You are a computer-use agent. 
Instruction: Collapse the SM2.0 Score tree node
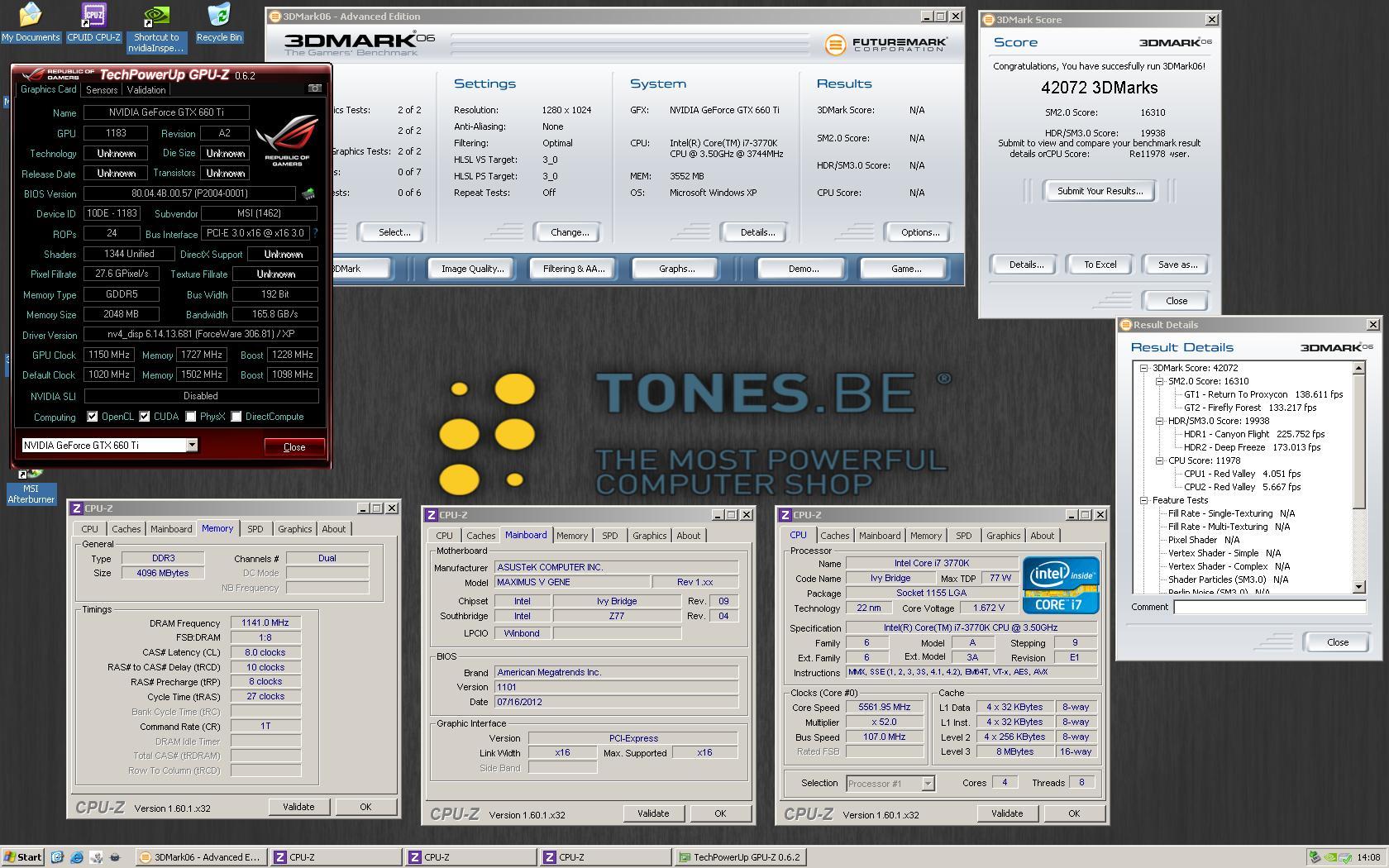tap(1159, 381)
